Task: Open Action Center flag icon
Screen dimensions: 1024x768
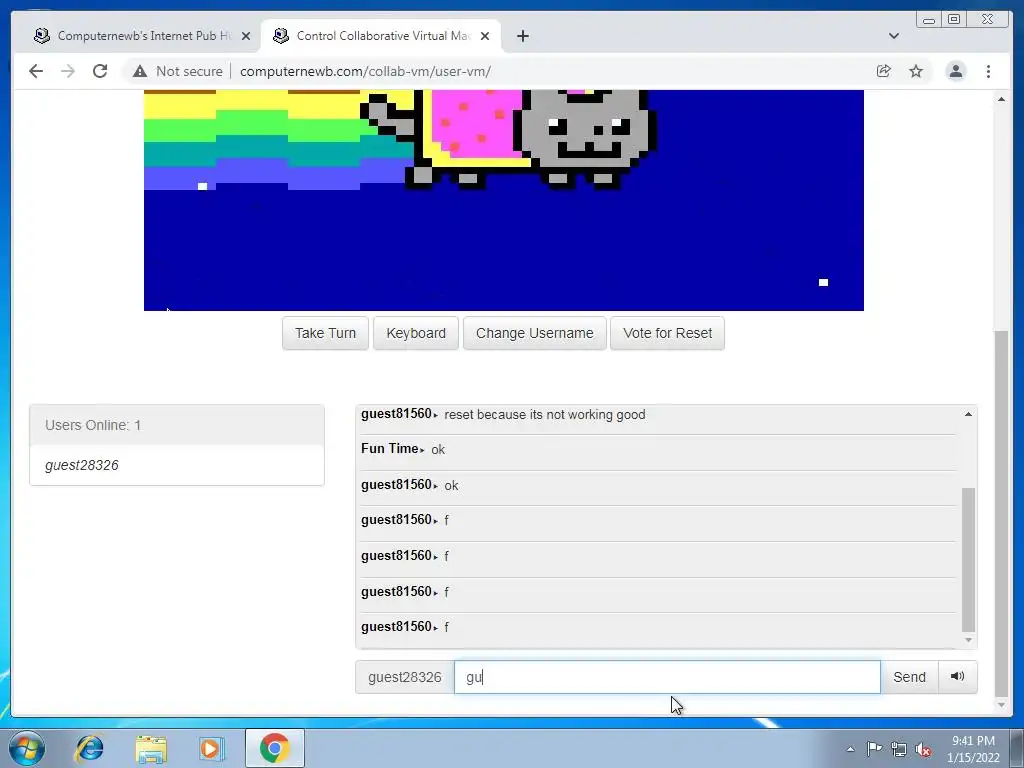Action: 874,748
